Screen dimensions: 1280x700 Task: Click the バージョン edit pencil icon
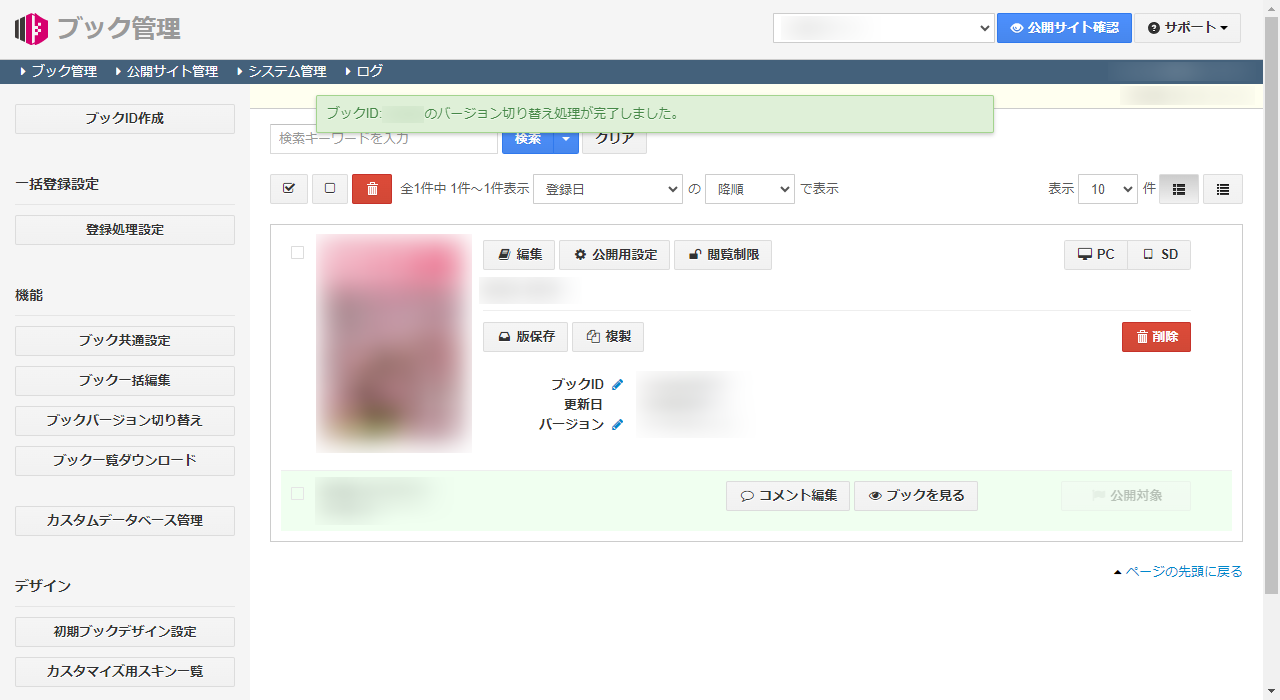click(x=617, y=424)
